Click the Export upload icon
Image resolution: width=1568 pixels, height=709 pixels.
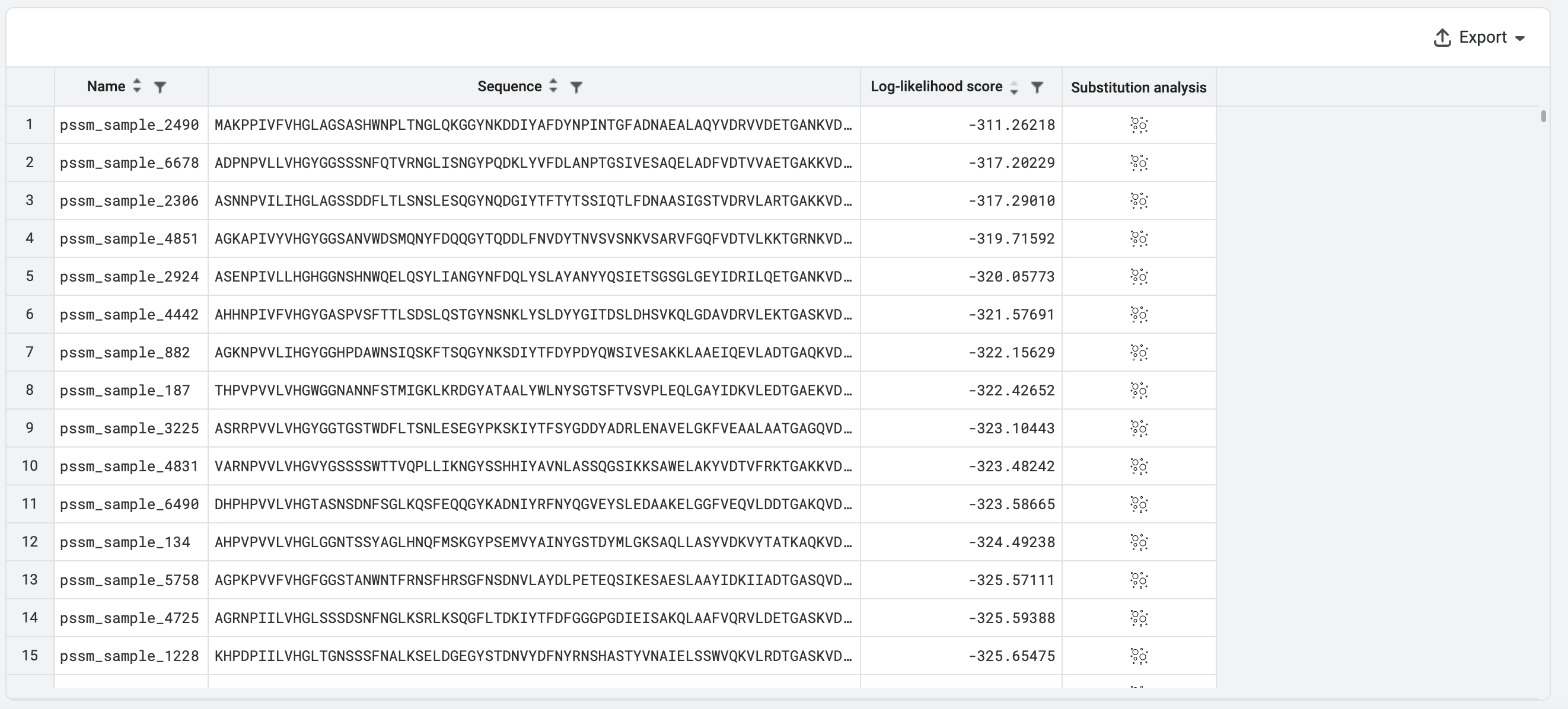coord(1442,38)
